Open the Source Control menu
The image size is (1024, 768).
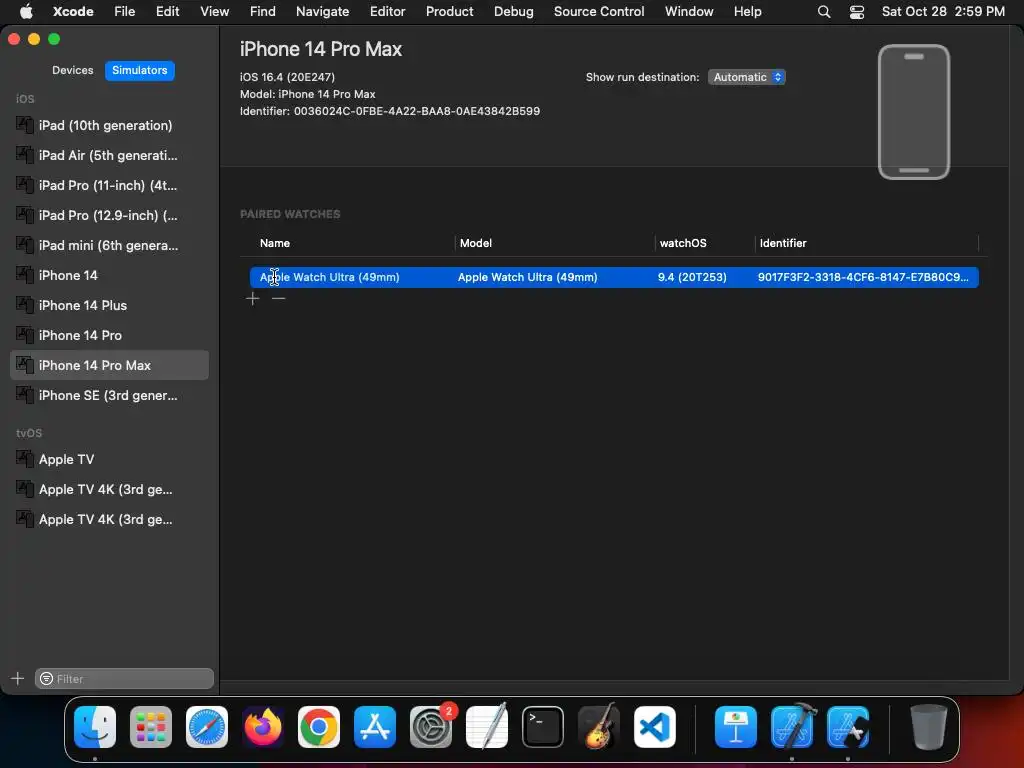point(599,12)
